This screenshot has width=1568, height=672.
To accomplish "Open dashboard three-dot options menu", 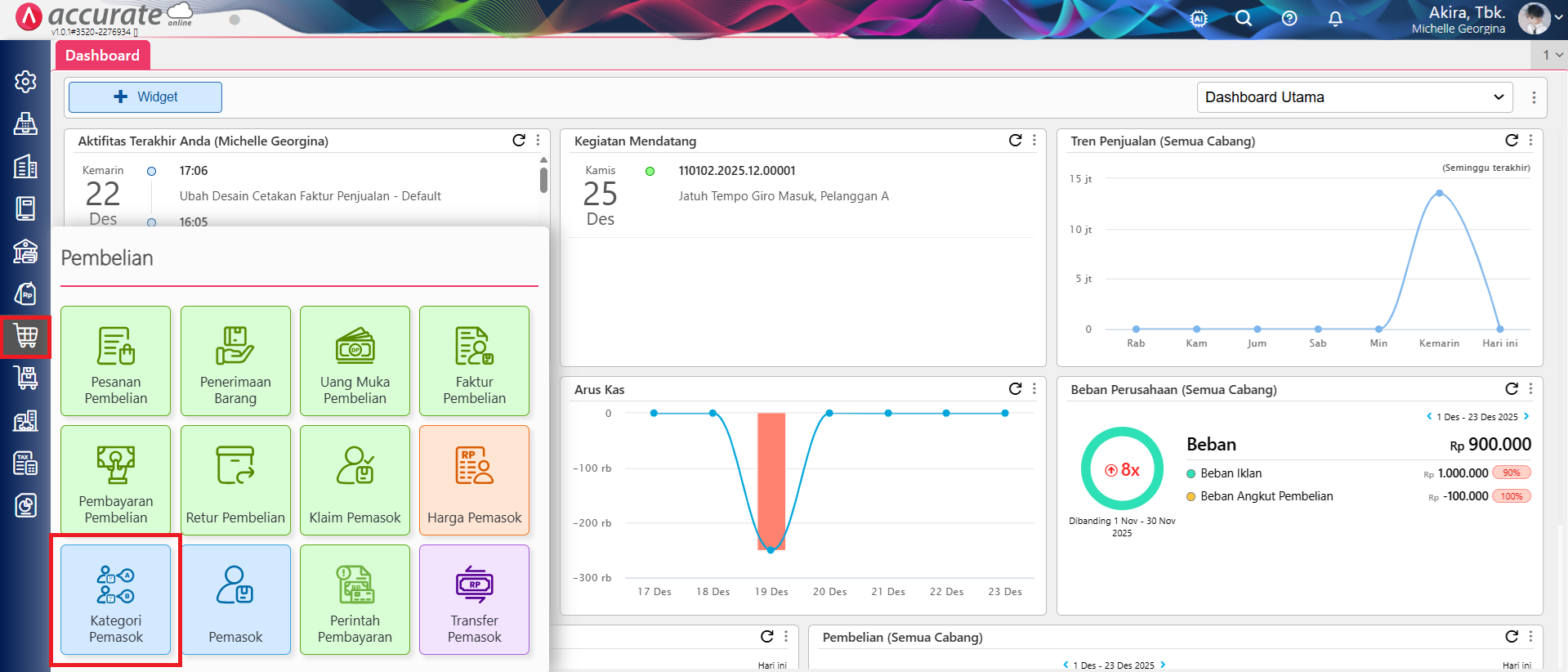I will [1534, 97].
